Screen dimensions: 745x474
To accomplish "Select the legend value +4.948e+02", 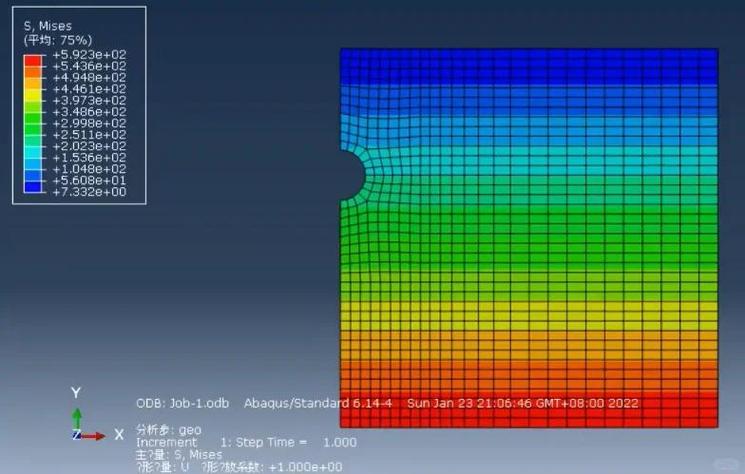I will (x=89, y=77).
